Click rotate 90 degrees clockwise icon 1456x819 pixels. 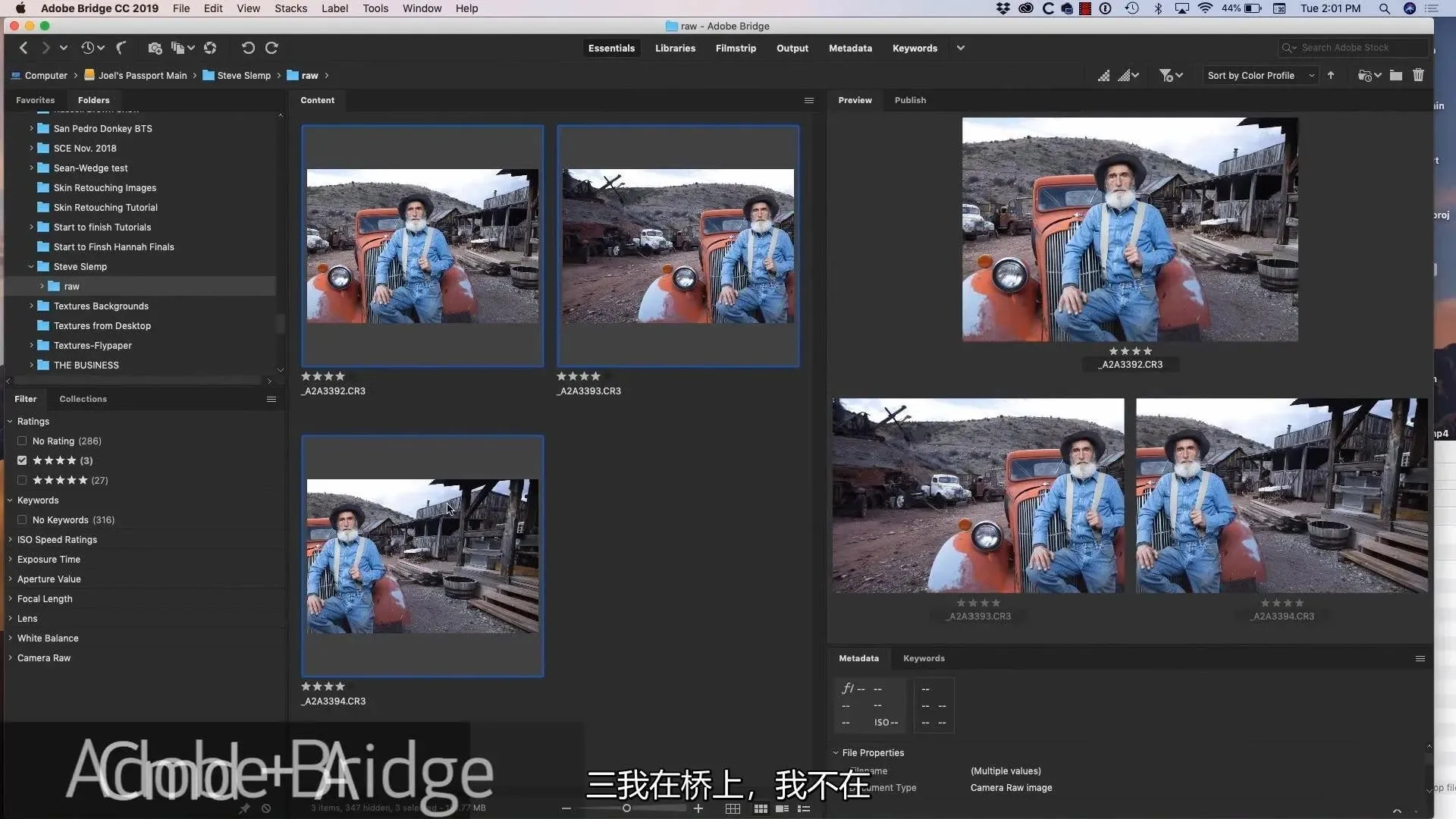[271, 48]
